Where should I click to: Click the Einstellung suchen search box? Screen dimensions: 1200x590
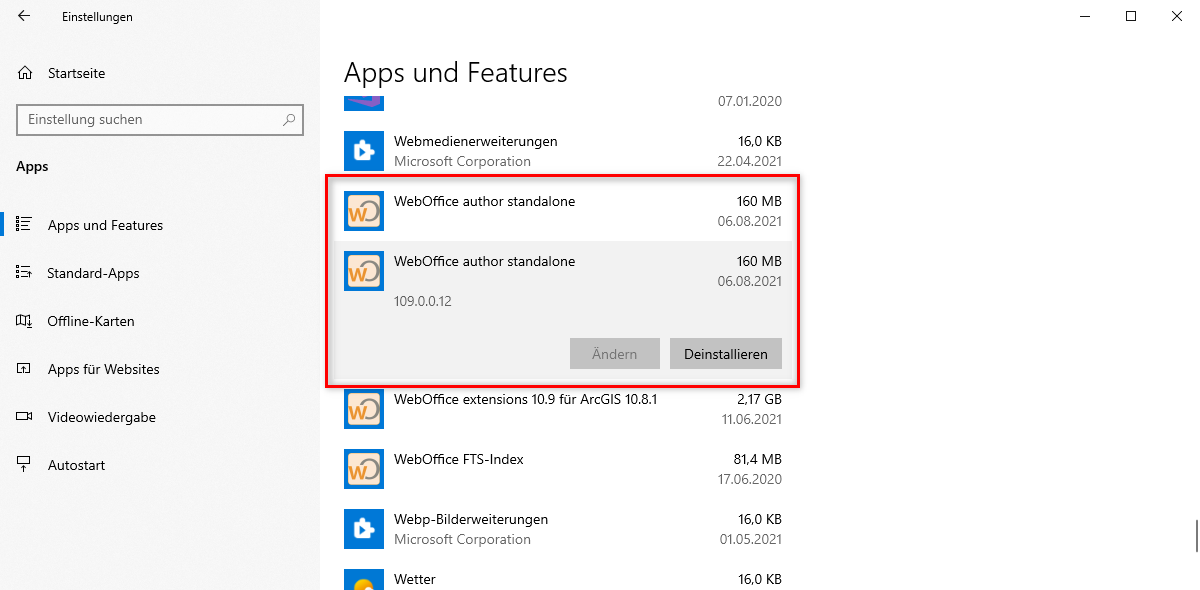160,120
